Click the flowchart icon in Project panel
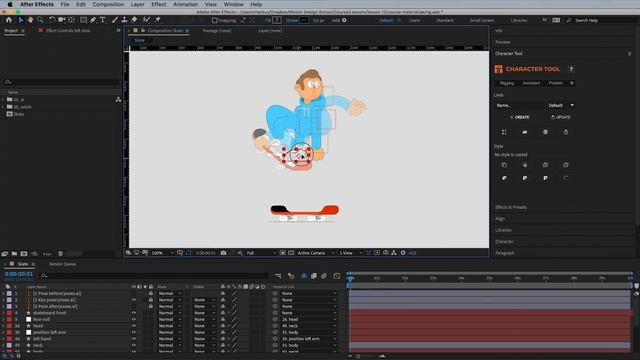Viewport: 640px width, 360px height. click(118, 99)
